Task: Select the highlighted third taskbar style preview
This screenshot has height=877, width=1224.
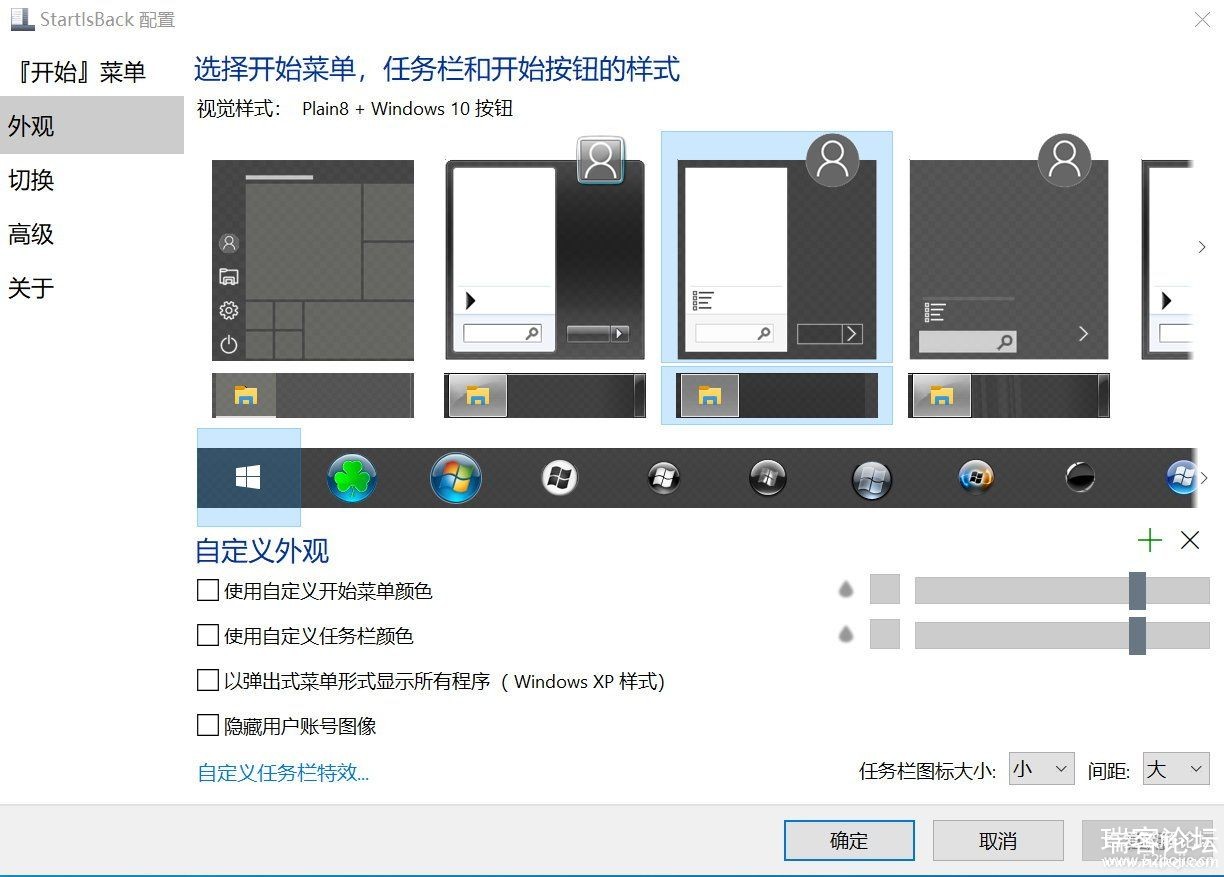Action: 777,395
